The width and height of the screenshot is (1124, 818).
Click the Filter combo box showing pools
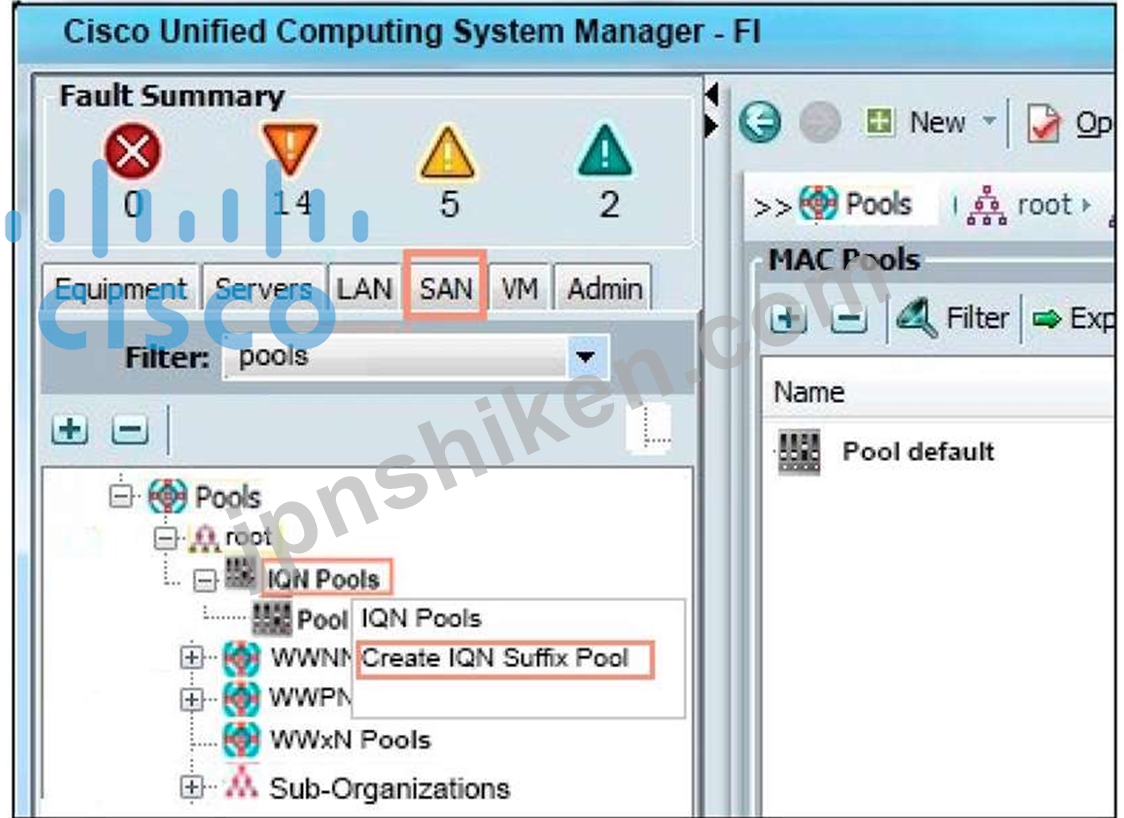click(x=416, y=356)
